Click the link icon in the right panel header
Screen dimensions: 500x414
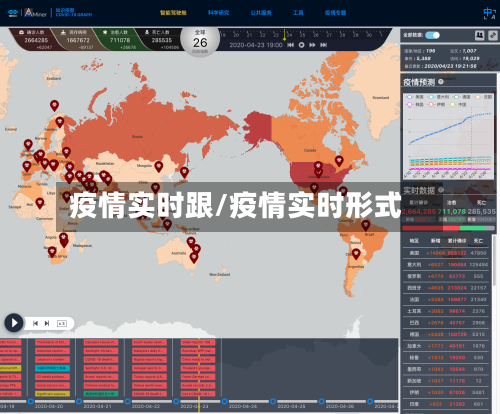(x=493, y=35)
